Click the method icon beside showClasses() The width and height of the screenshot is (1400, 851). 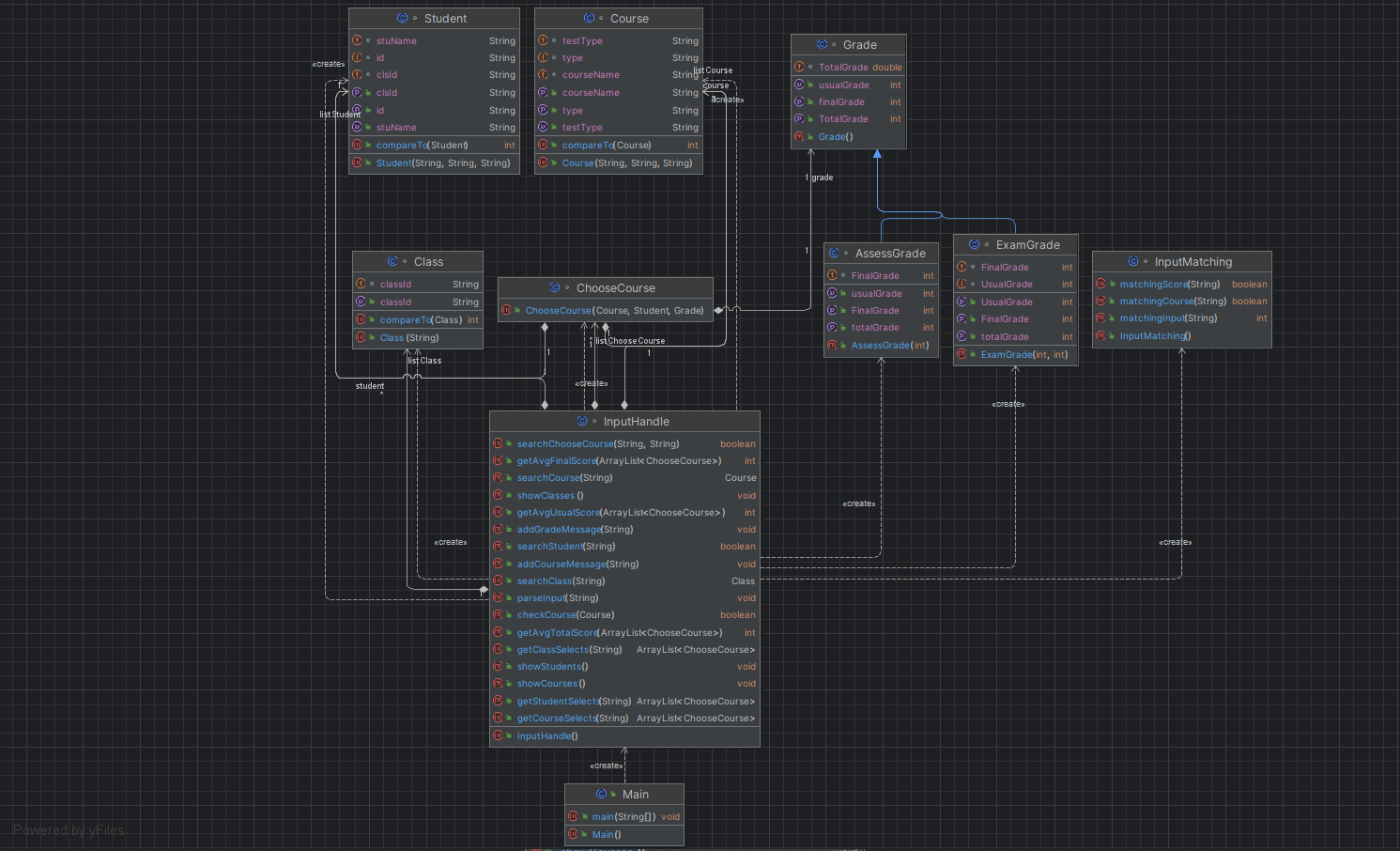[x=498, y=495]
